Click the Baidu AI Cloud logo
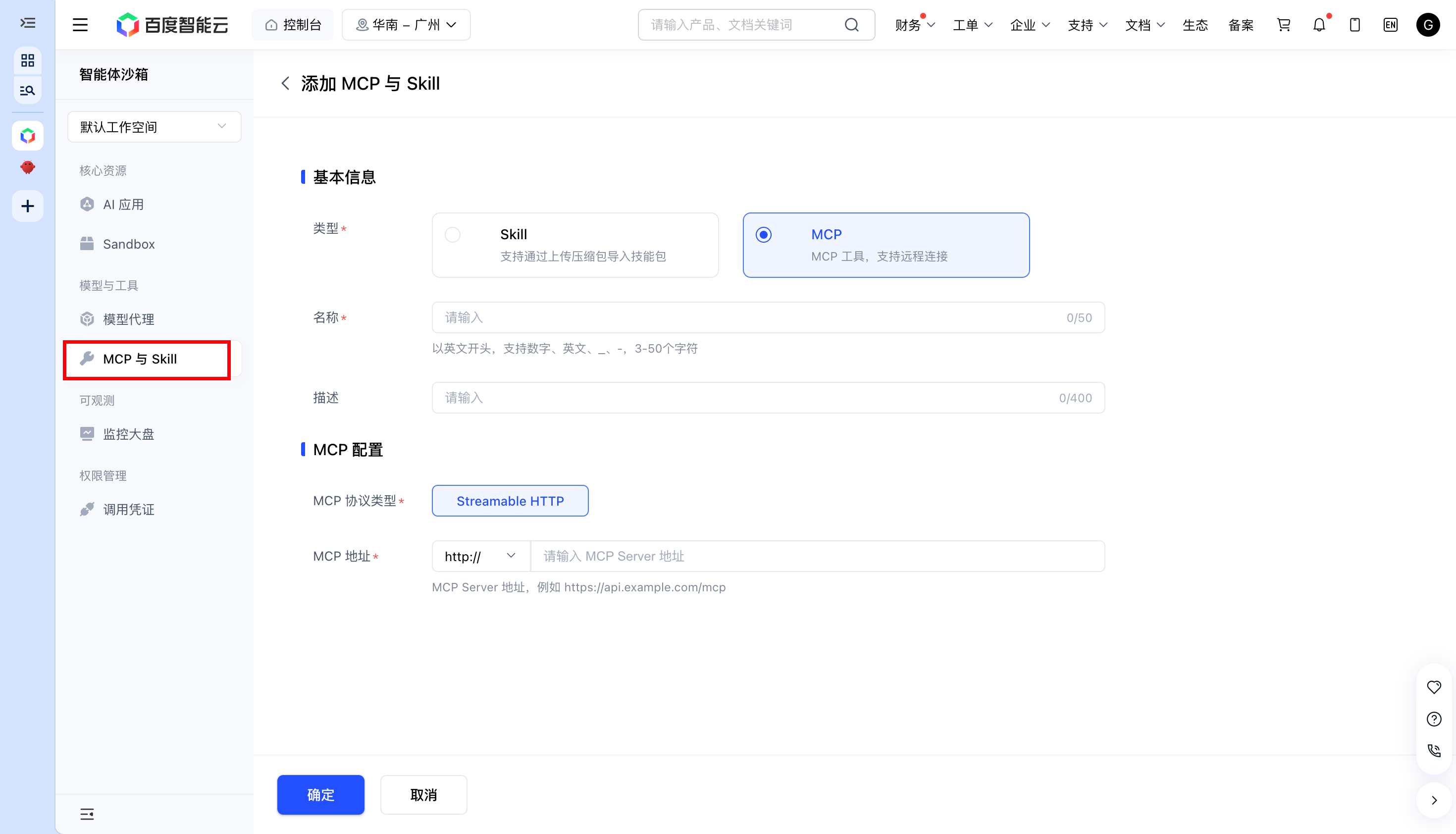This screenshot has width=1456, height=834. [x=172, y=25]
